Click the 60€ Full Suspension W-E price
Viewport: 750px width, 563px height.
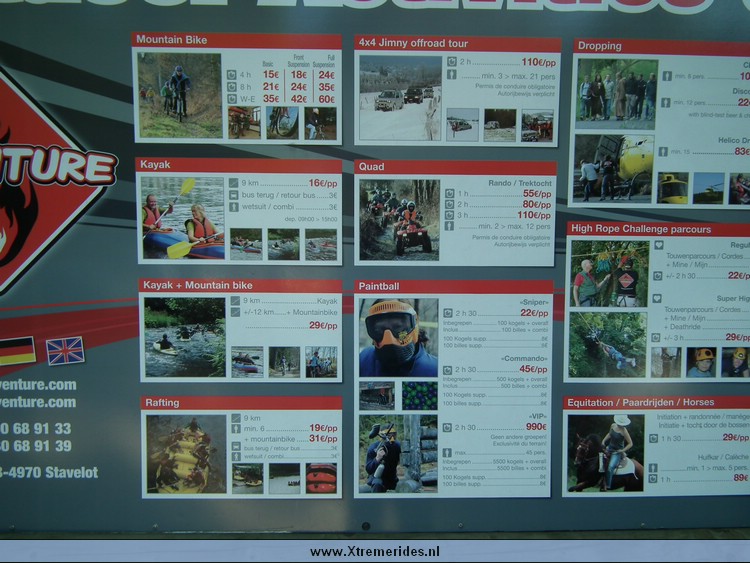coord(327,99)
